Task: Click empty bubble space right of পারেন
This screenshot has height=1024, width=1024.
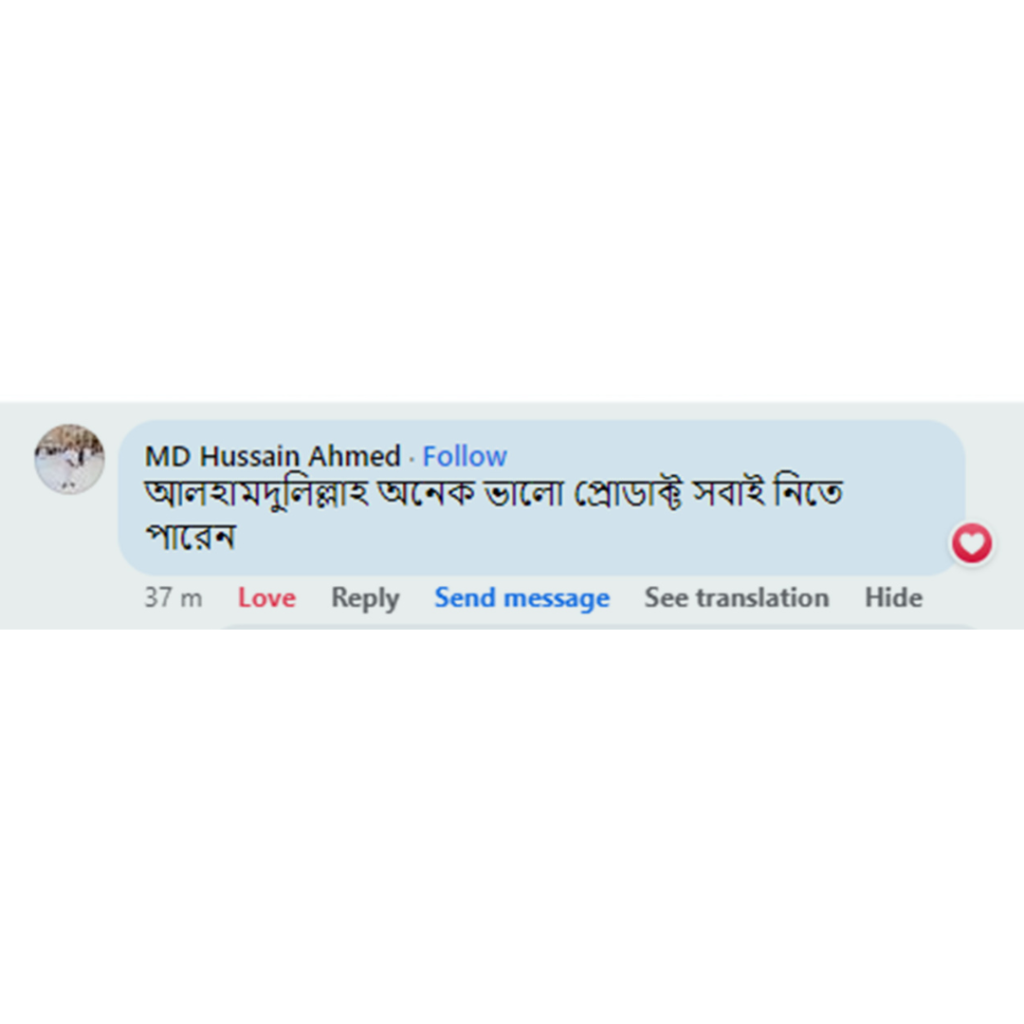Action: [x=600, y=540]
